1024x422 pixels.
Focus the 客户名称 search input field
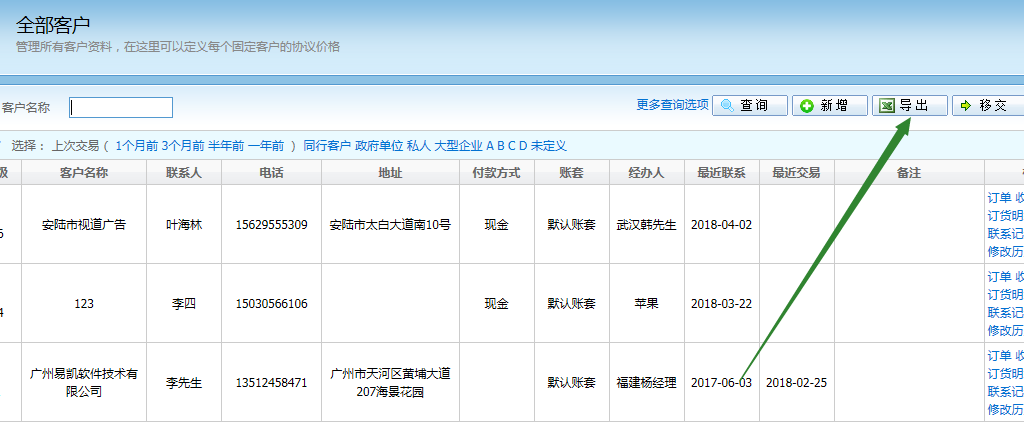tap(121, 107)
